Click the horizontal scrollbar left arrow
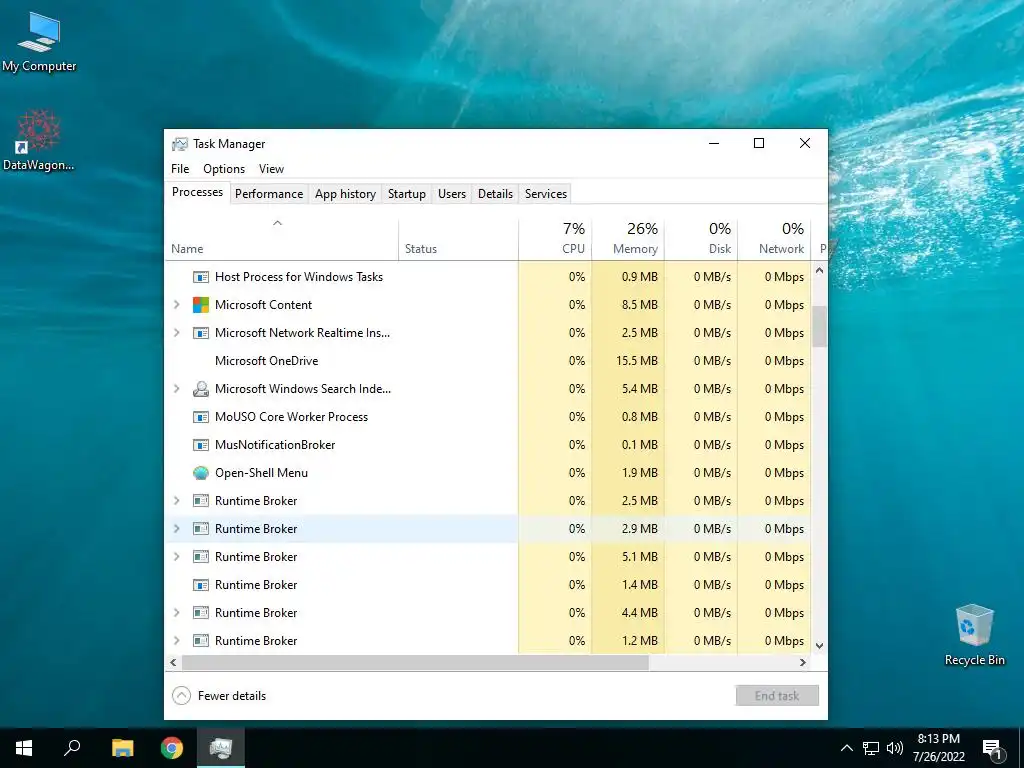The height and width of the screenshot is (768, 1024). tap(173, 662)
